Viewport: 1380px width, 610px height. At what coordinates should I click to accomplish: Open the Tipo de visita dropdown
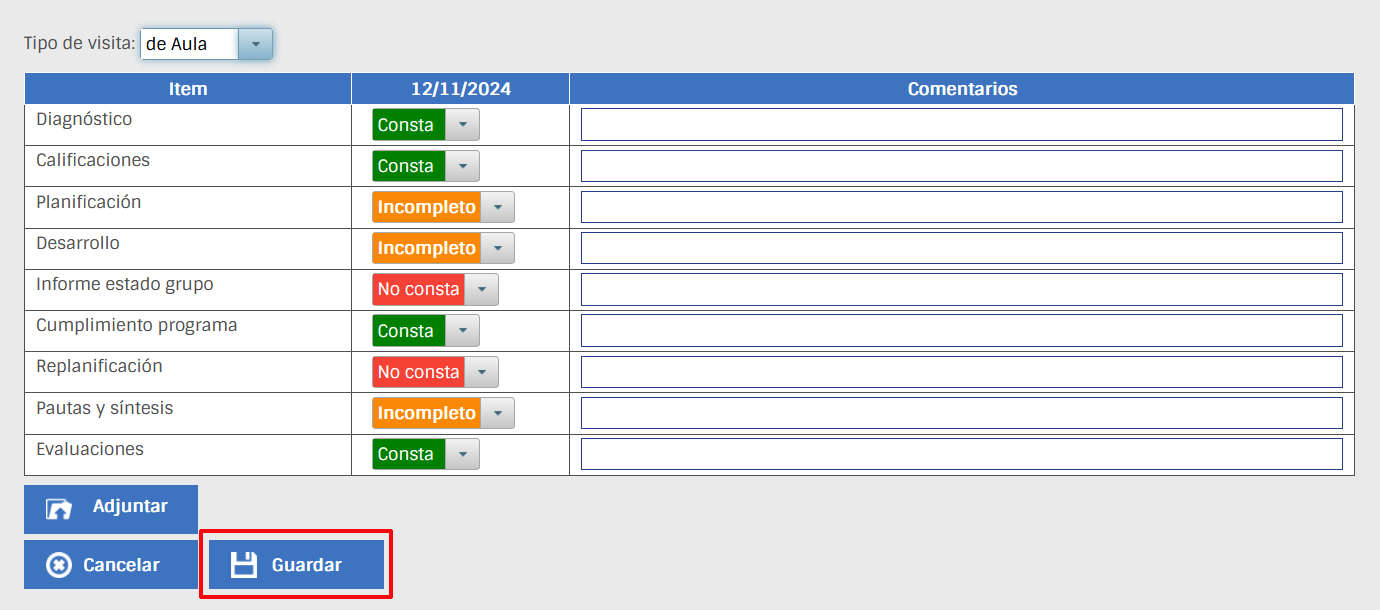point(256,44)
